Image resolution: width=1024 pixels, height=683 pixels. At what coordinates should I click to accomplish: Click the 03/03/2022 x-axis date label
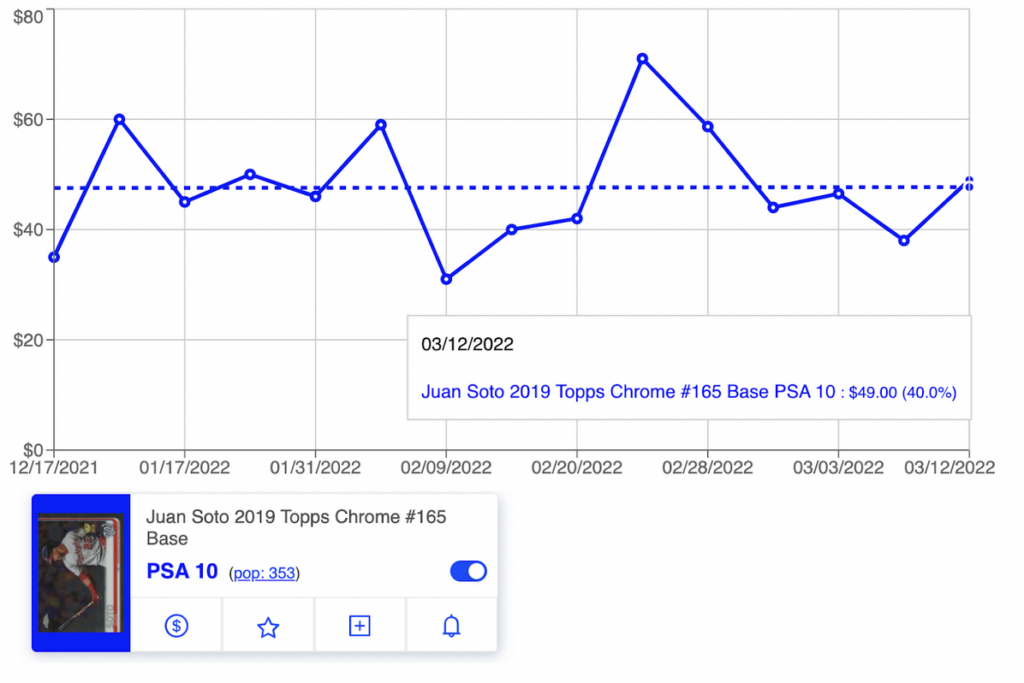[x=838, y=468]
